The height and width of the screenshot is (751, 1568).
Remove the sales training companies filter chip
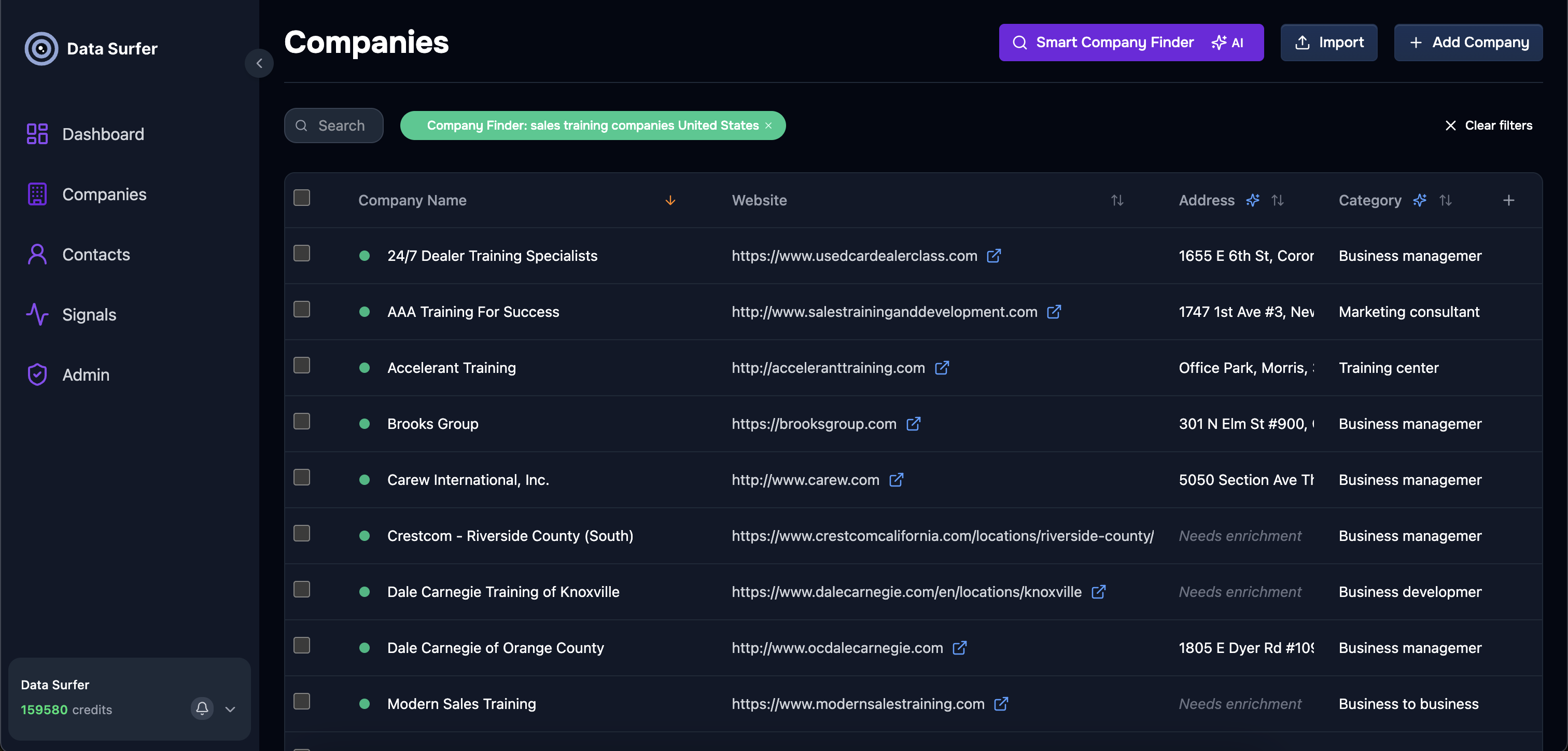[768, 126]
